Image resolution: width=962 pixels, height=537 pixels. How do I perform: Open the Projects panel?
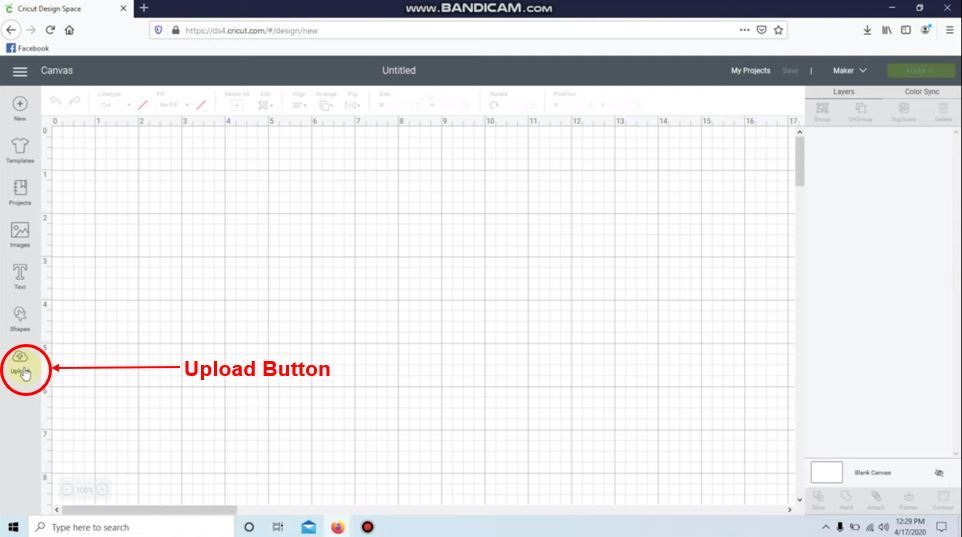tap(20, 192)
